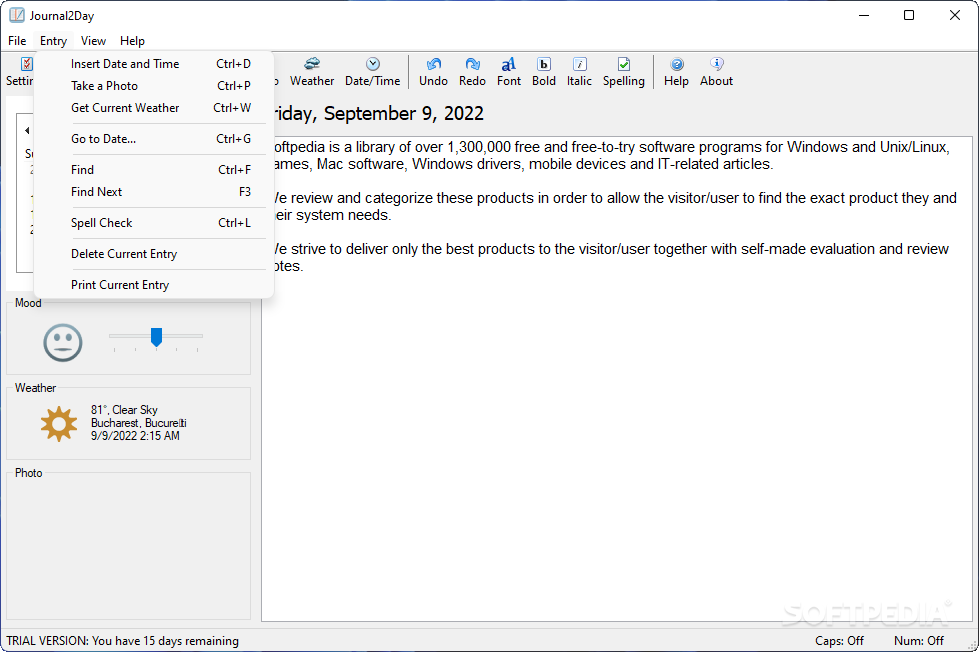Maximize the Journal2Day window
Screen dimensions: 979x652
coord(909,15)
